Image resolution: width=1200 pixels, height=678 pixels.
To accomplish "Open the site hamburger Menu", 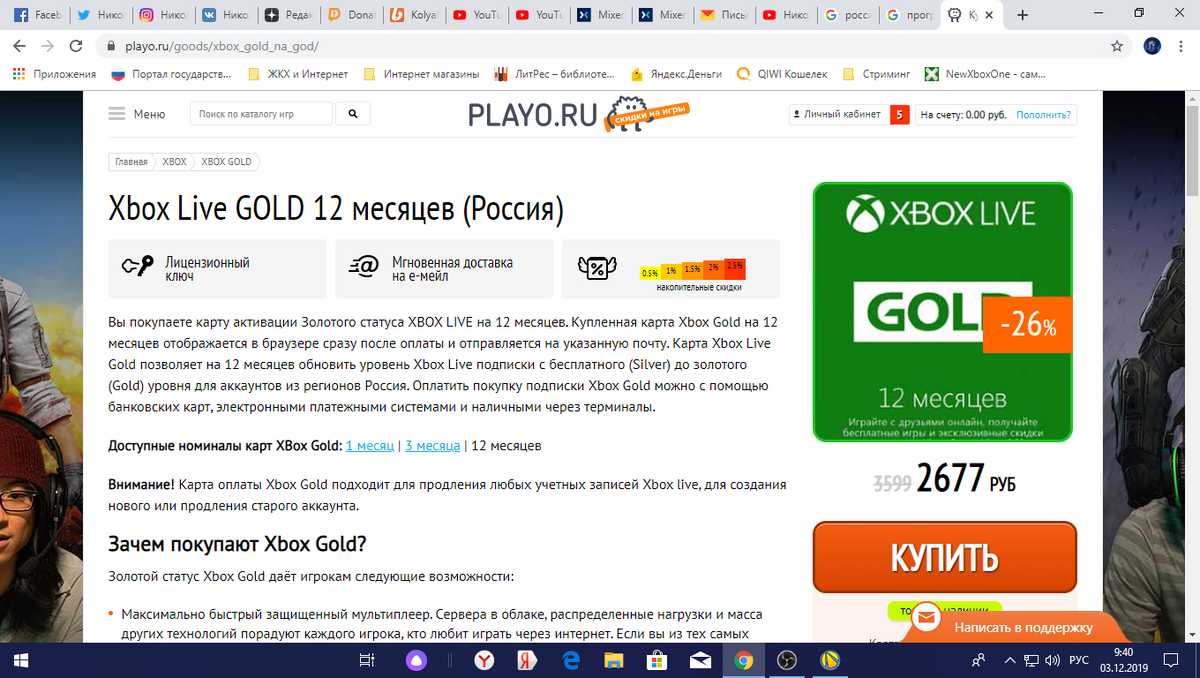I will point(121,114).
